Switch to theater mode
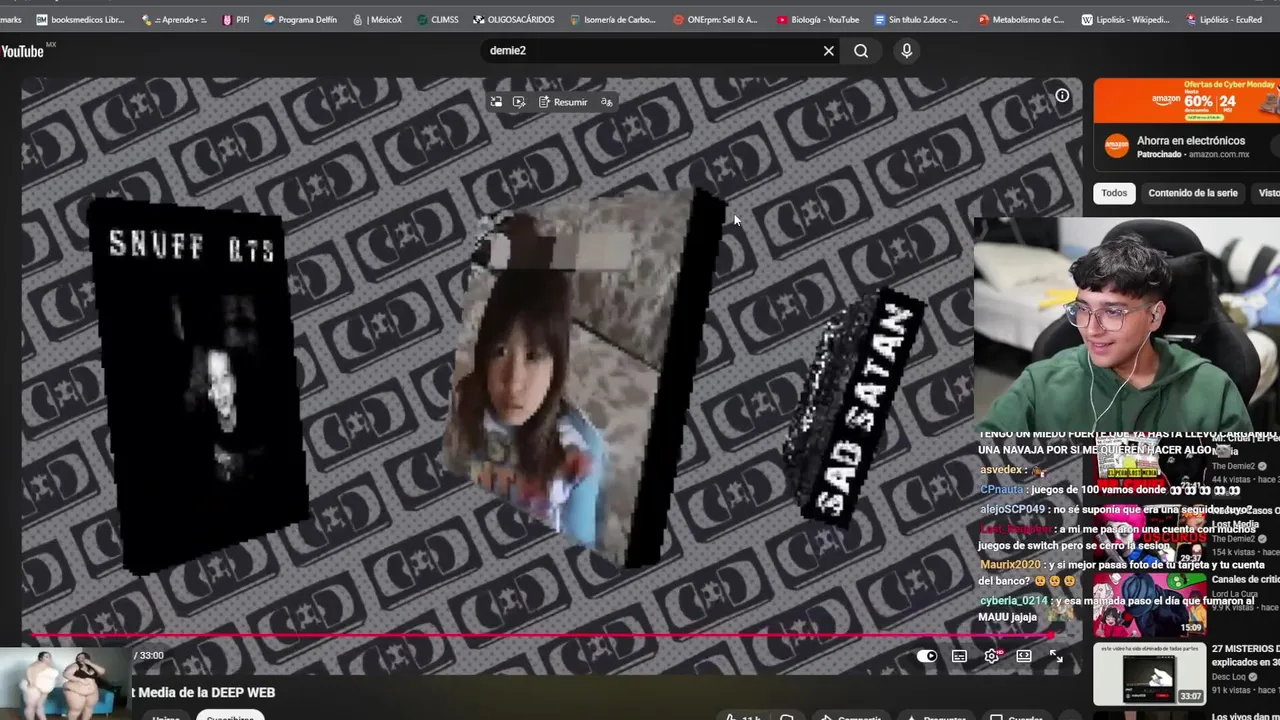Image resolution: width=1280 pixels, height=720 pixels. (1024, 656)
